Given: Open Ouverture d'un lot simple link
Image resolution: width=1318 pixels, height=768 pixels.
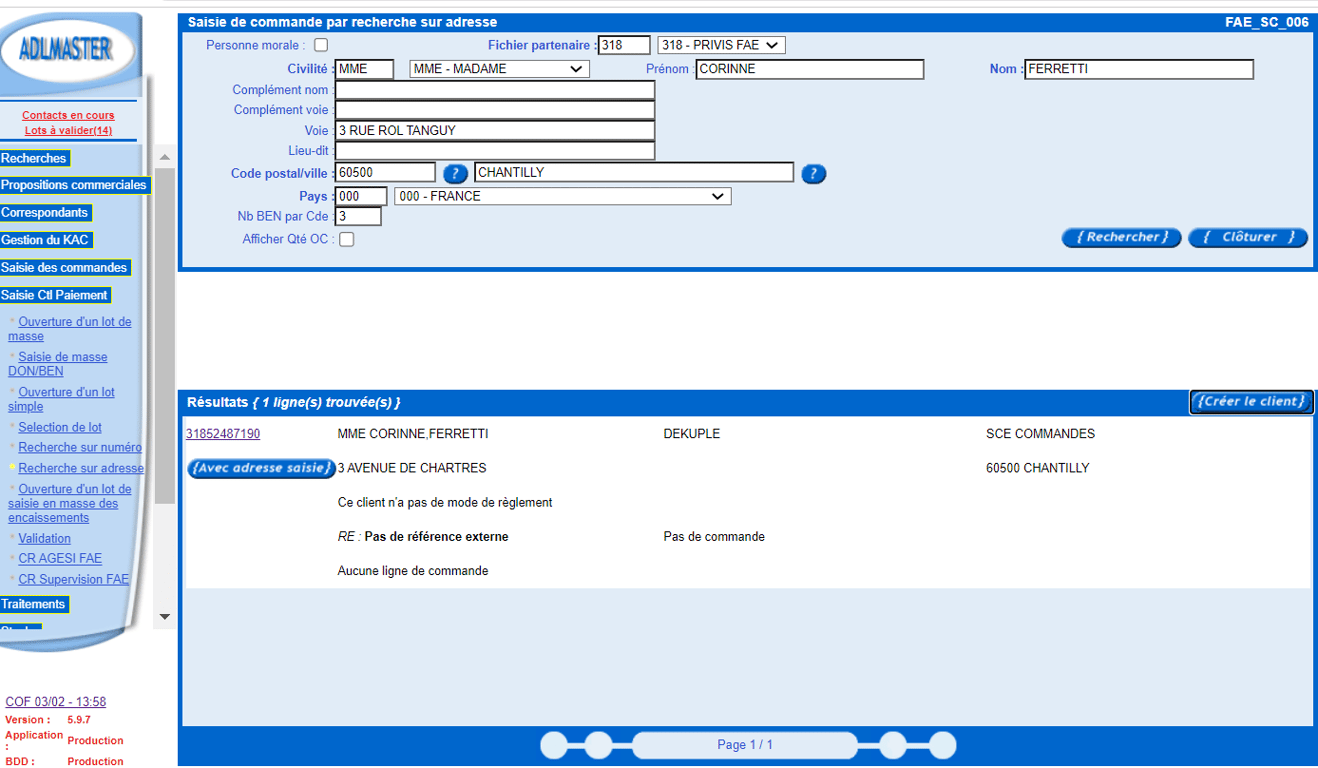Looking at the screenshot, I should [62, 399].
